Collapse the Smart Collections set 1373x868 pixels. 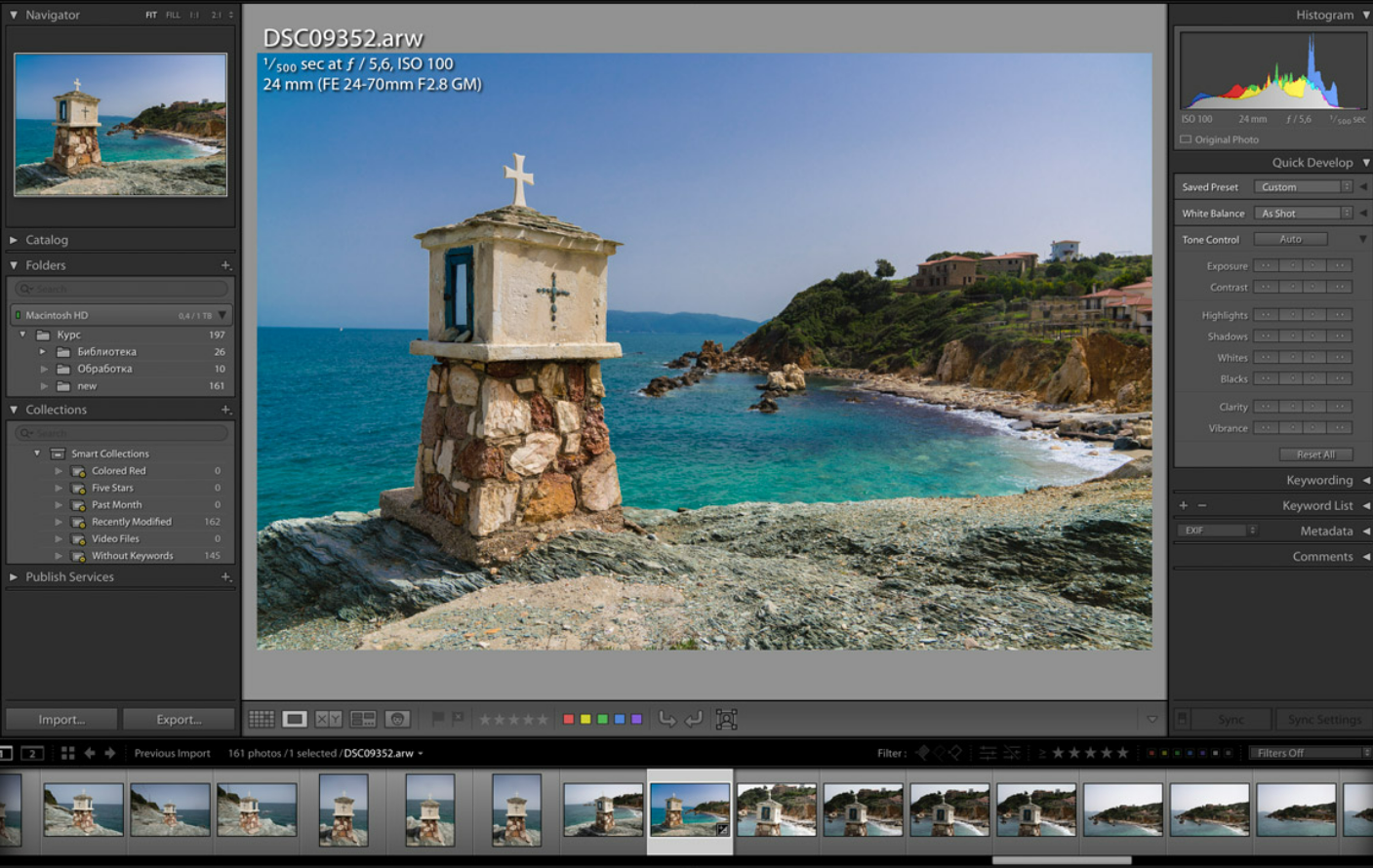point(37,454)
